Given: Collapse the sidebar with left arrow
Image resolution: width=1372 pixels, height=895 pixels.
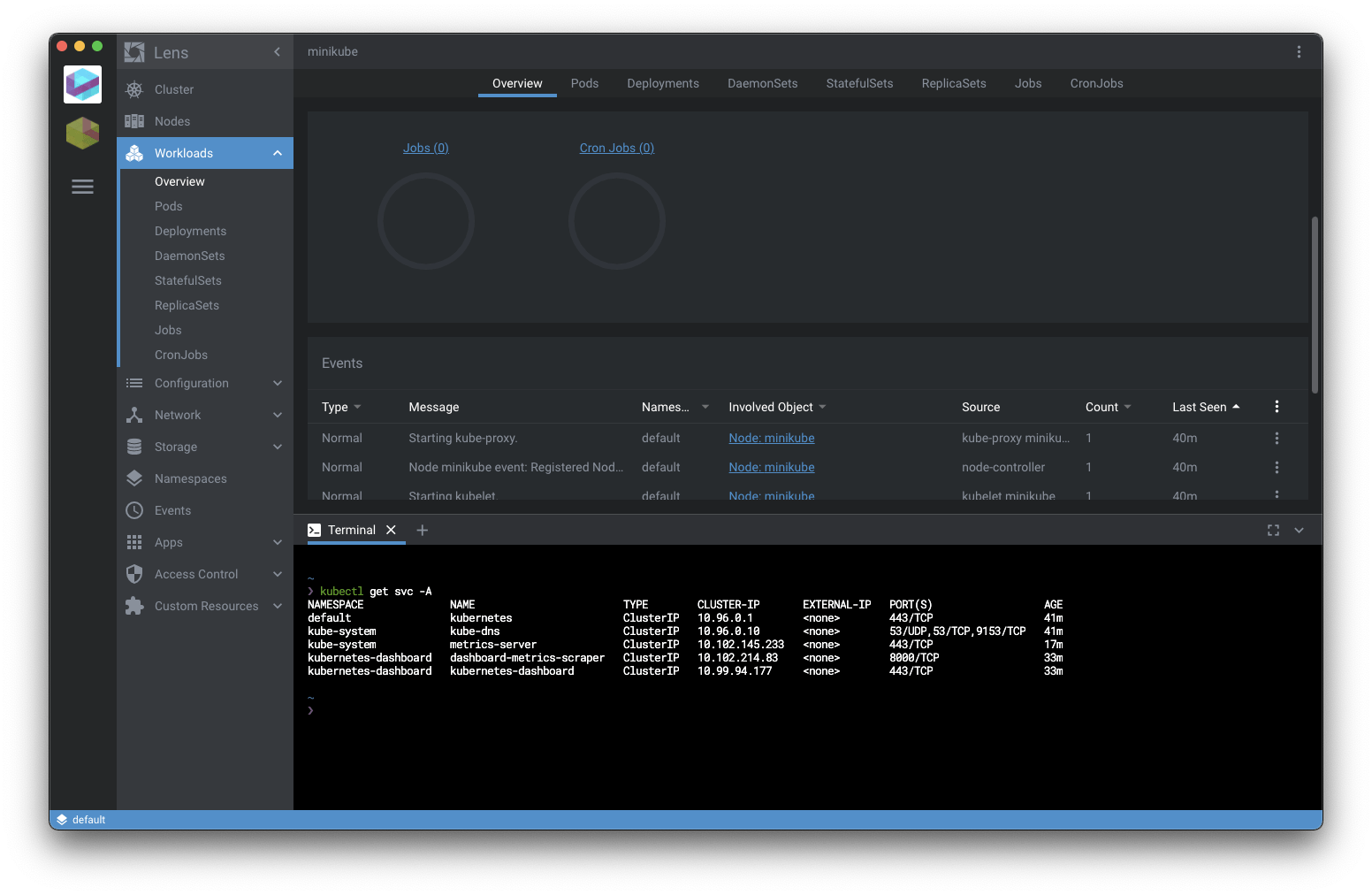Looking at the screenshot, I should pyautogui.click(x=277, y=52).
